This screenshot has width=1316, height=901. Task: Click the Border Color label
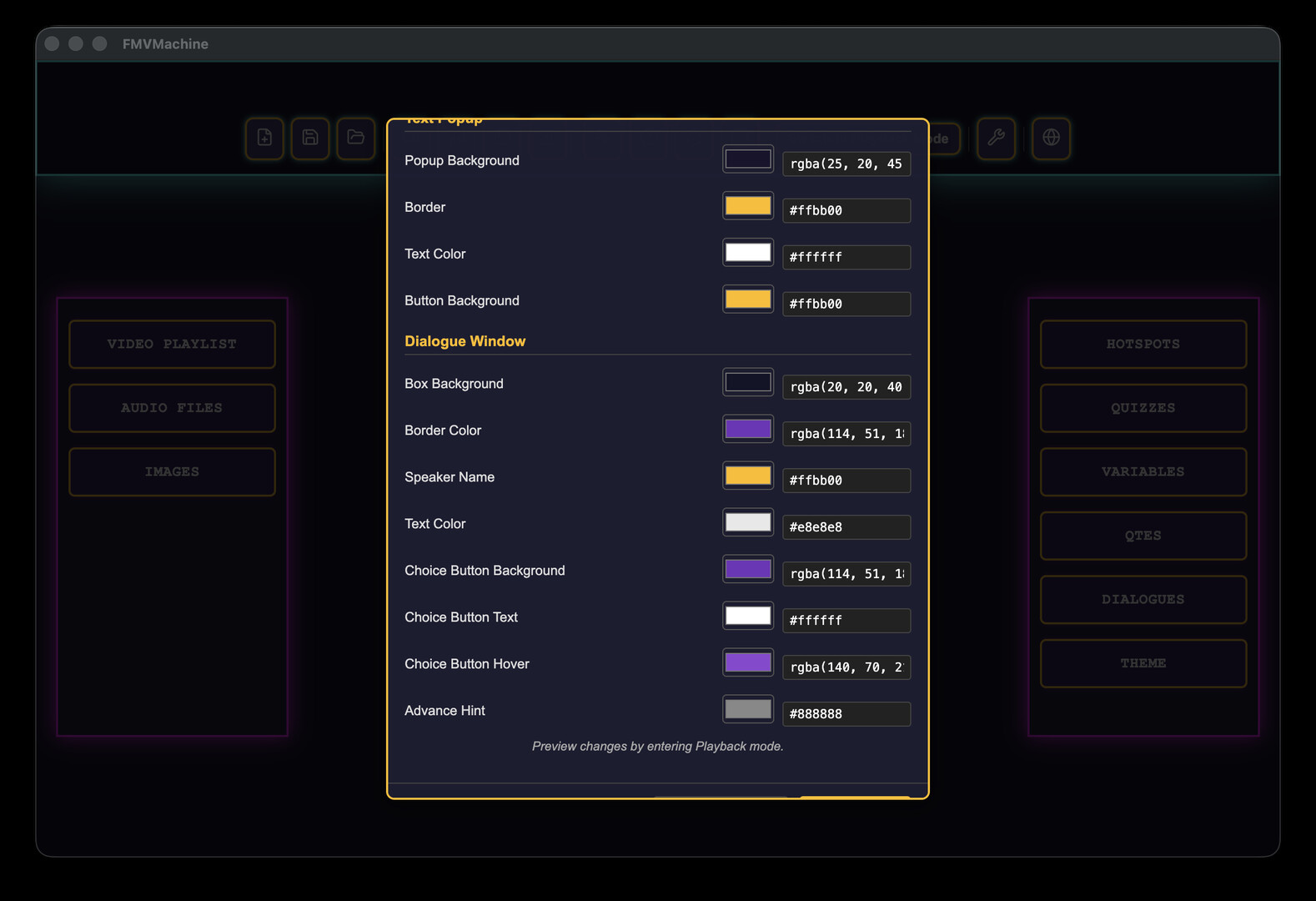tap(443, 430)
